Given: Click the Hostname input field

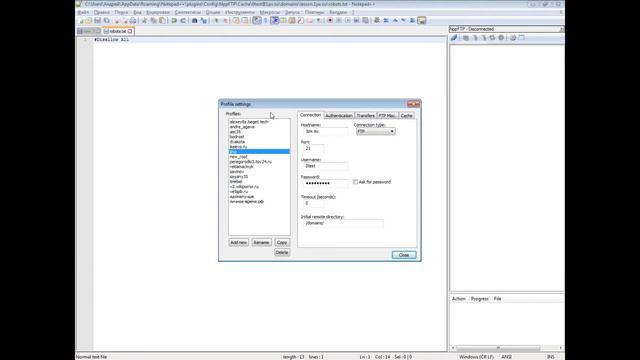Looking at the screenshot, I should pyautogui.click(x=326, y=131).
